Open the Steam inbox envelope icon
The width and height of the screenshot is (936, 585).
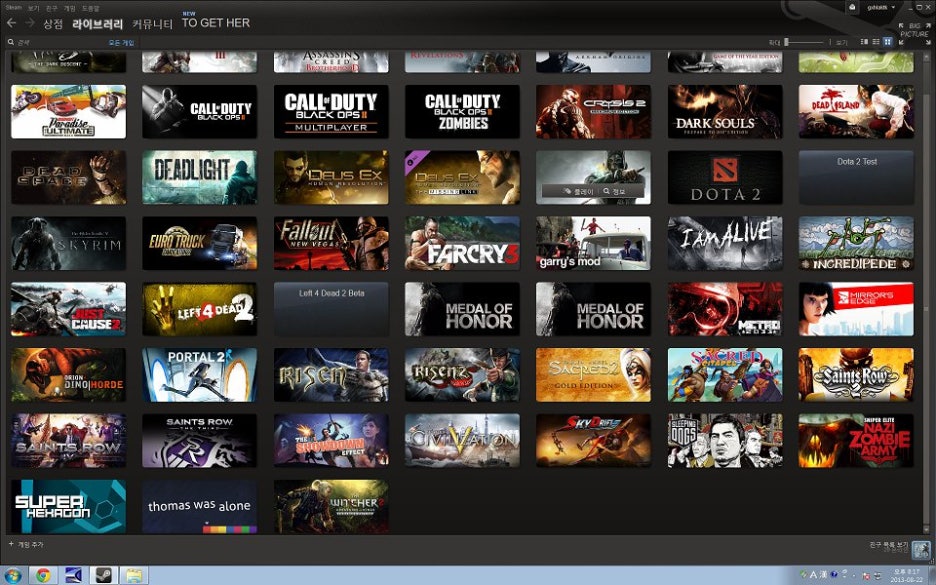click(x=852, y=7)
